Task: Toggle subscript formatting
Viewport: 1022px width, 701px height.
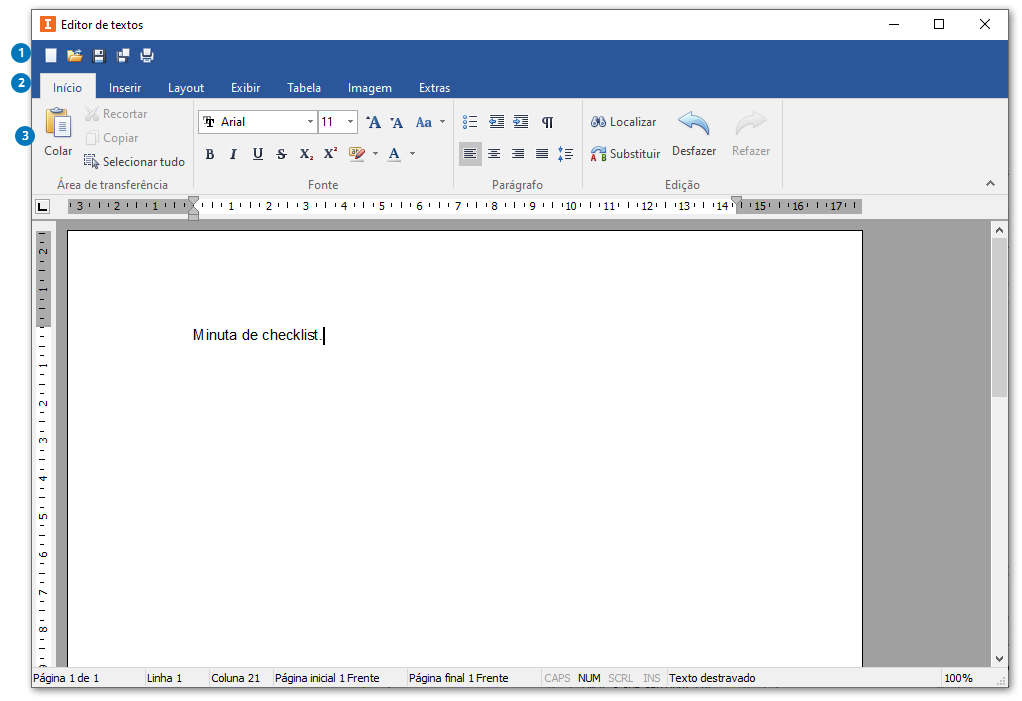Action: tap(306, 154)
